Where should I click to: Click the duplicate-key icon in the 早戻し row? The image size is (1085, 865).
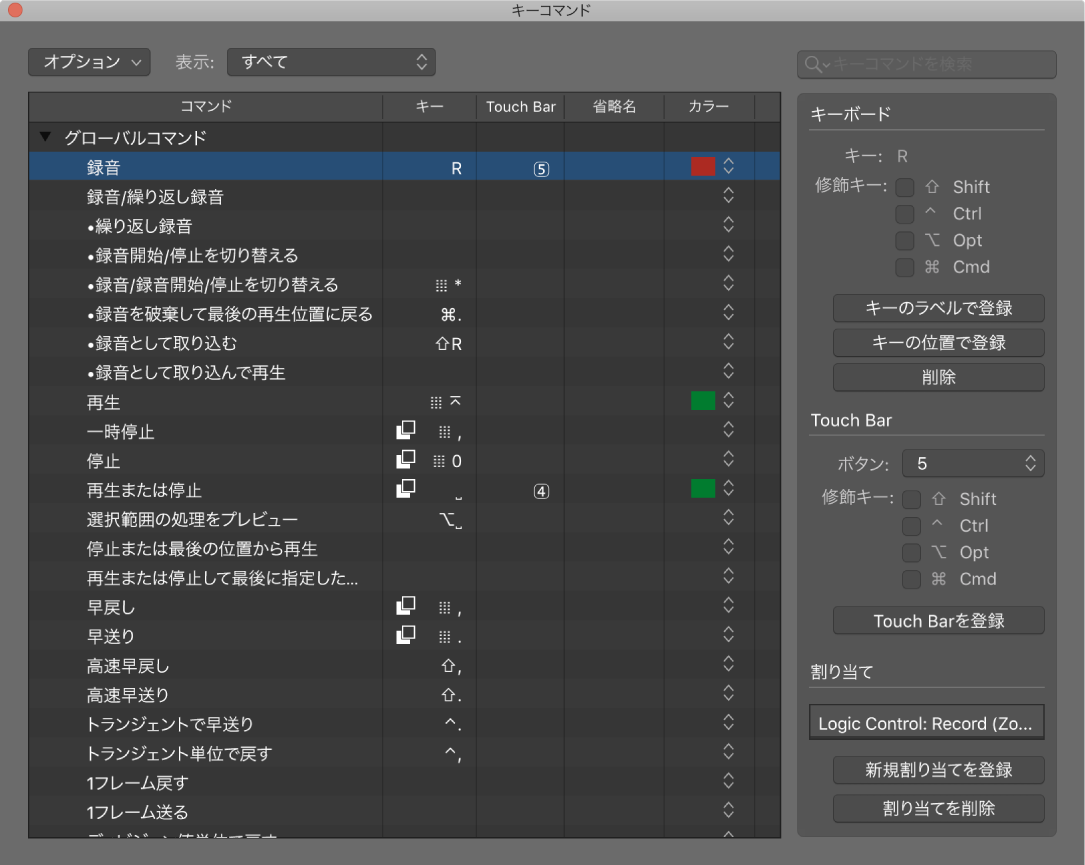(x=405, y=606)
